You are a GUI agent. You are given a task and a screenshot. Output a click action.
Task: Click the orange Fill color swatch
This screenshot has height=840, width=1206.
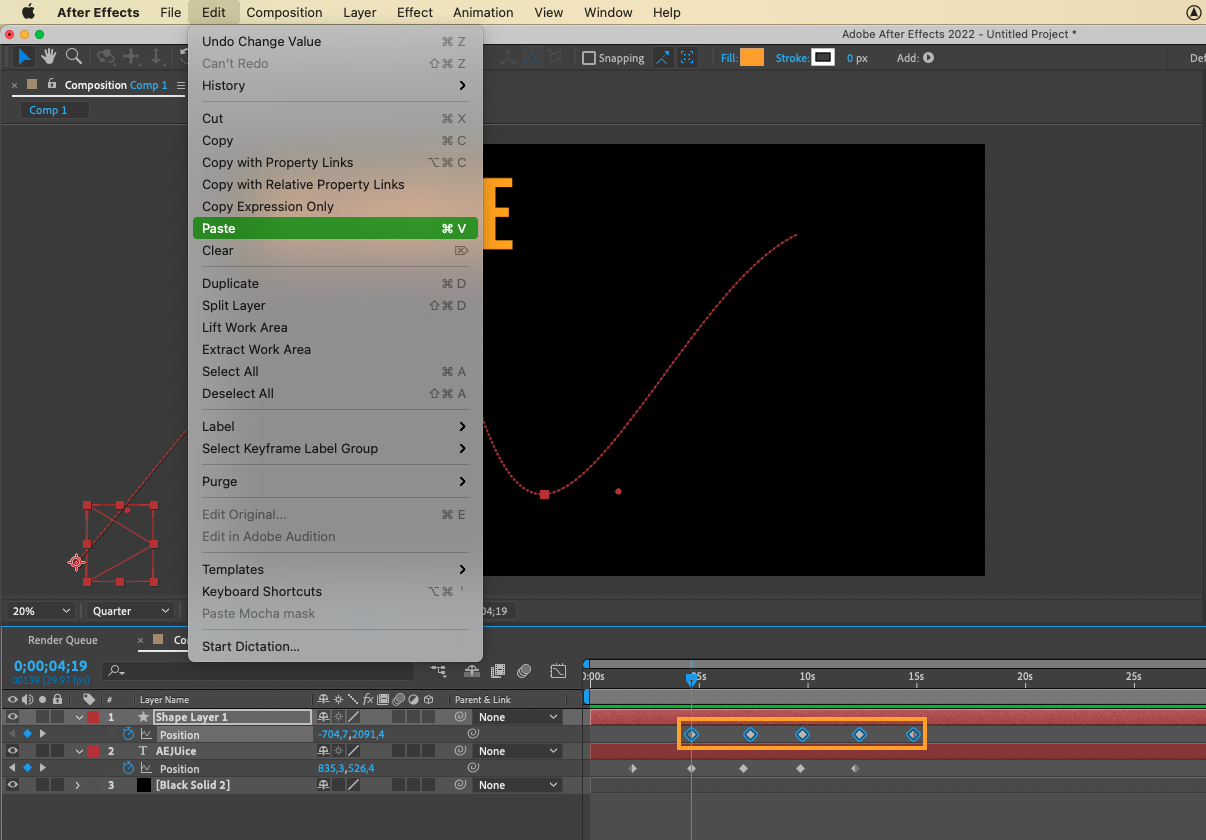coord(752,58)
